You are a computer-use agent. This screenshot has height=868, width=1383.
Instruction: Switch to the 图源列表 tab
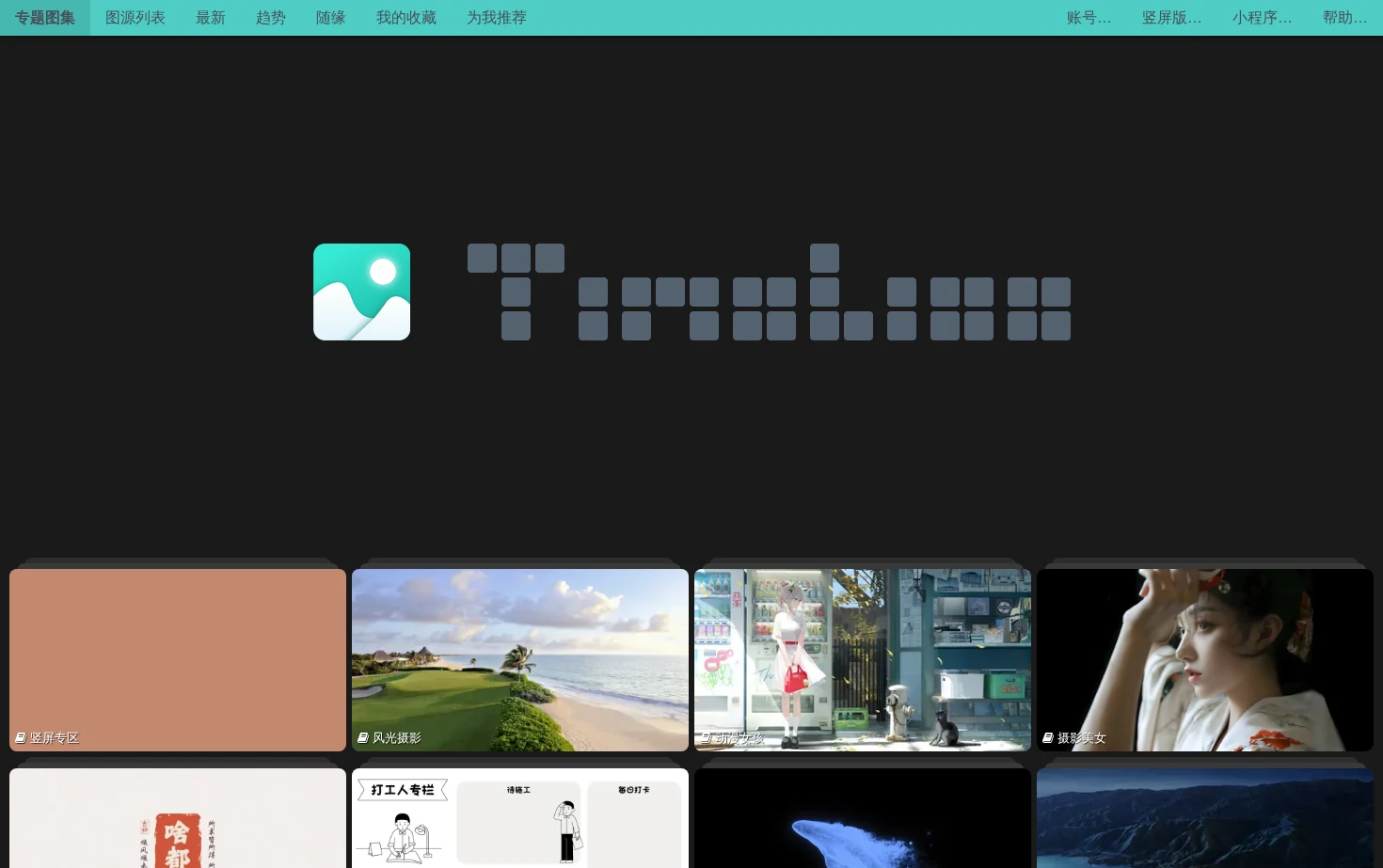(135, 18)
